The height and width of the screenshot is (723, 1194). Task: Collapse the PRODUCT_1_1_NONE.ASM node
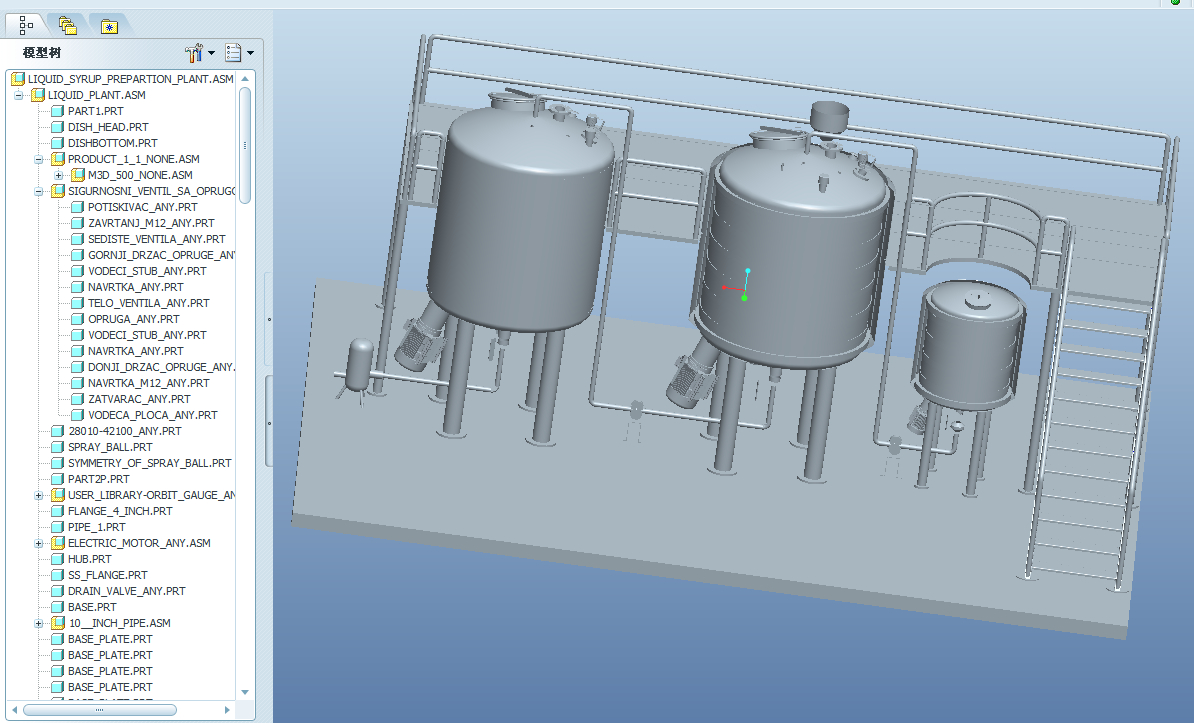point(38,159)
